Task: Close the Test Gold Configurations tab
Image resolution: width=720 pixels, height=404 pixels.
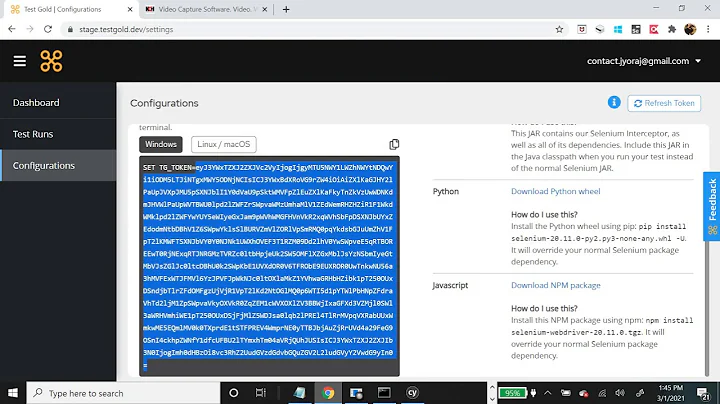Action: pos(130,9)
